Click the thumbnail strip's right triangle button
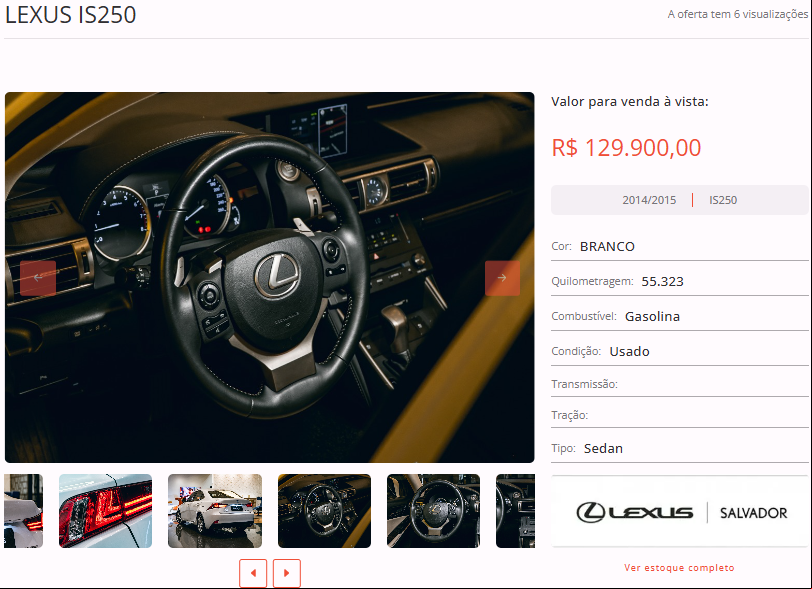 (x=287, y=573)
